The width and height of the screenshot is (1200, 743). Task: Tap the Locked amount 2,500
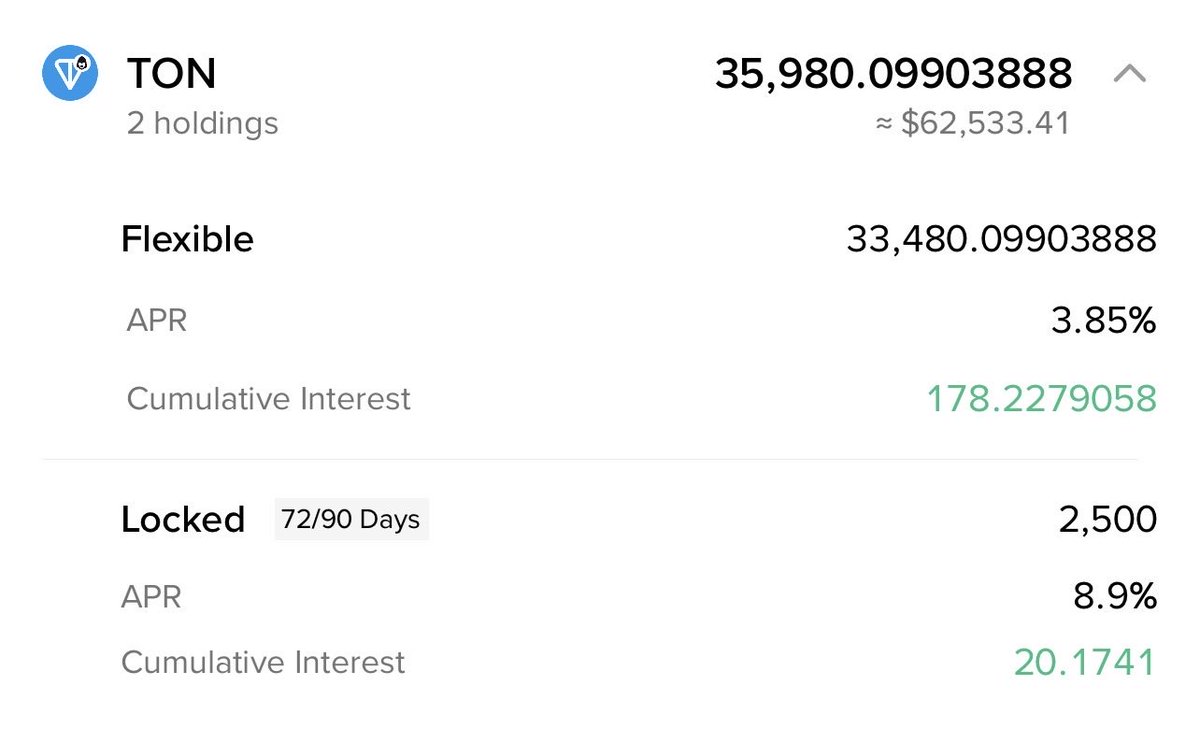[1108, 520]
